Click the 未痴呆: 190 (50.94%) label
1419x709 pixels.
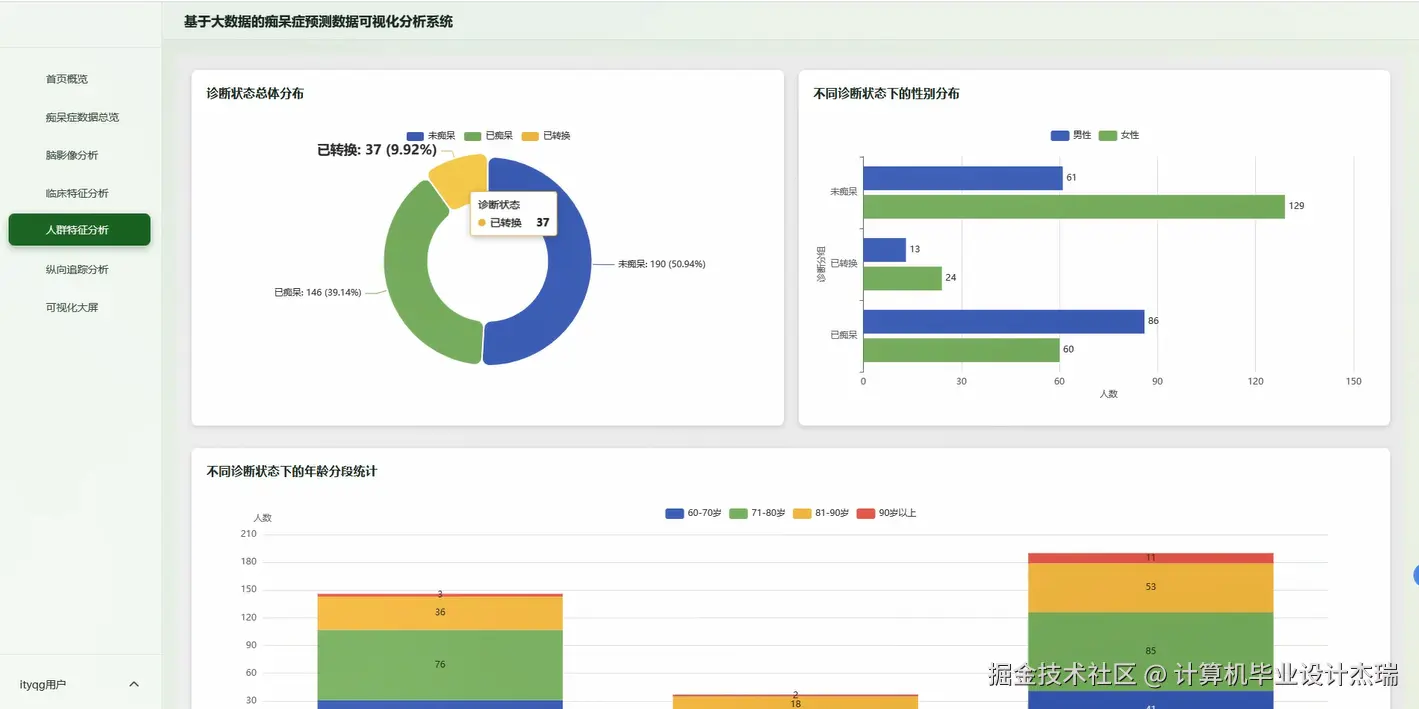click(x=661, y=264)
